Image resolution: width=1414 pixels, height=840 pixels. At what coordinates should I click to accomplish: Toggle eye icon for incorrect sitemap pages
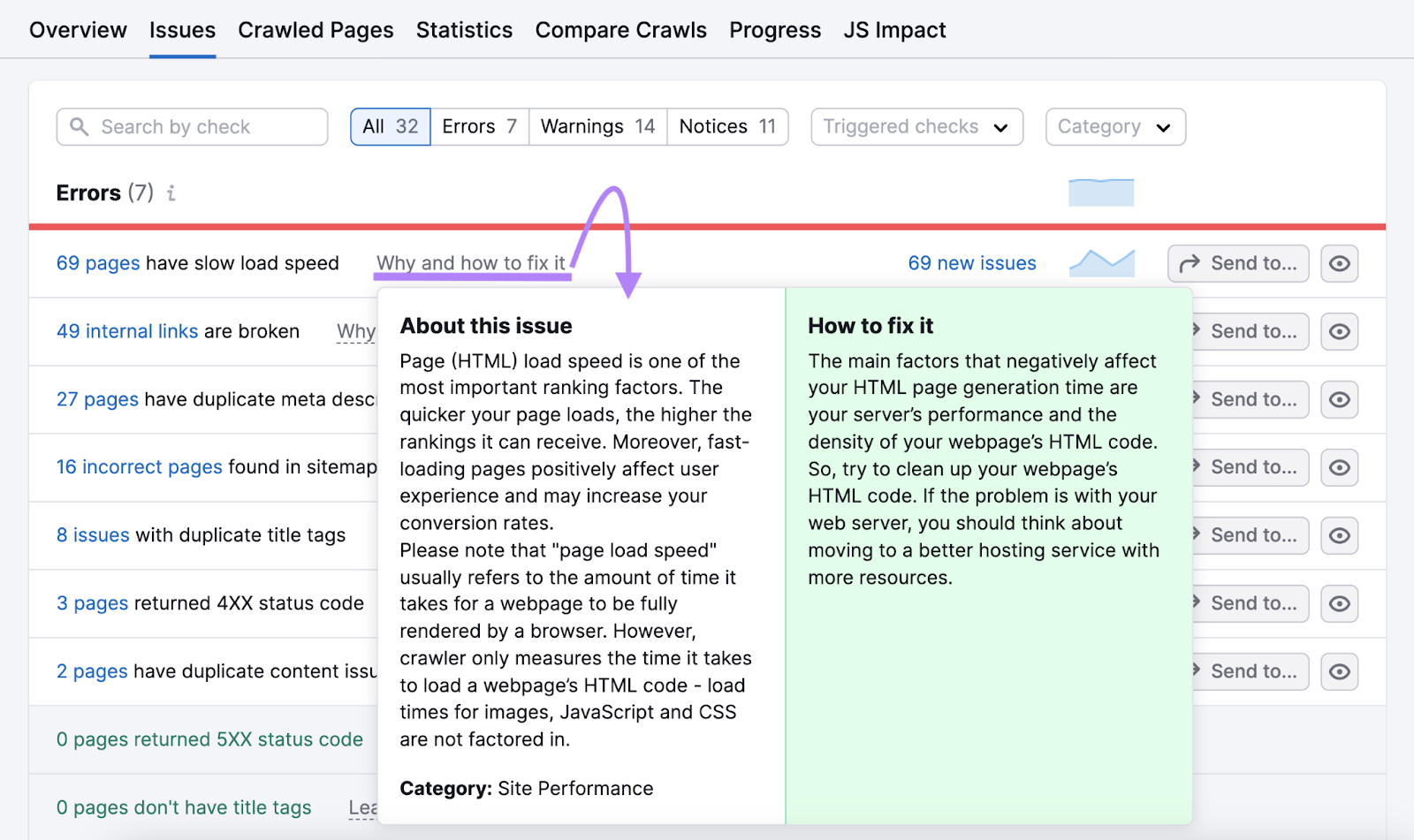click(x=1339, y=467)
